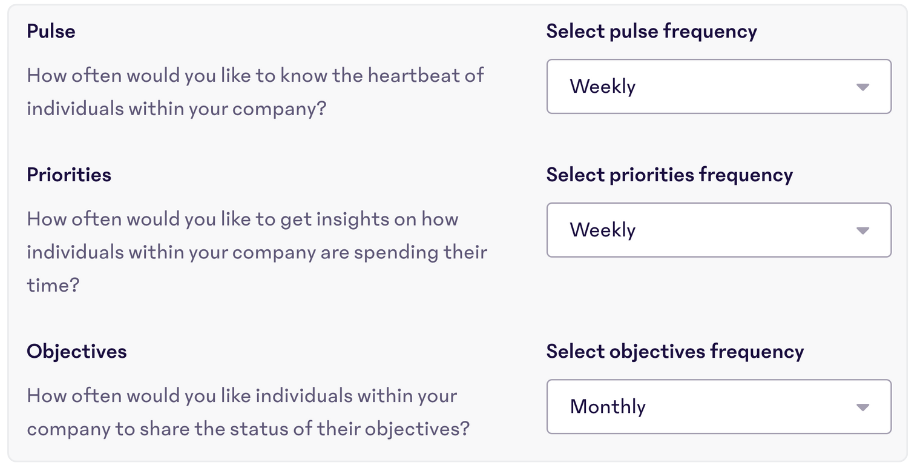Select the Objectives section heading
Image resolution: width=915 pixels, height=467 pixels.
coord(76,351)
